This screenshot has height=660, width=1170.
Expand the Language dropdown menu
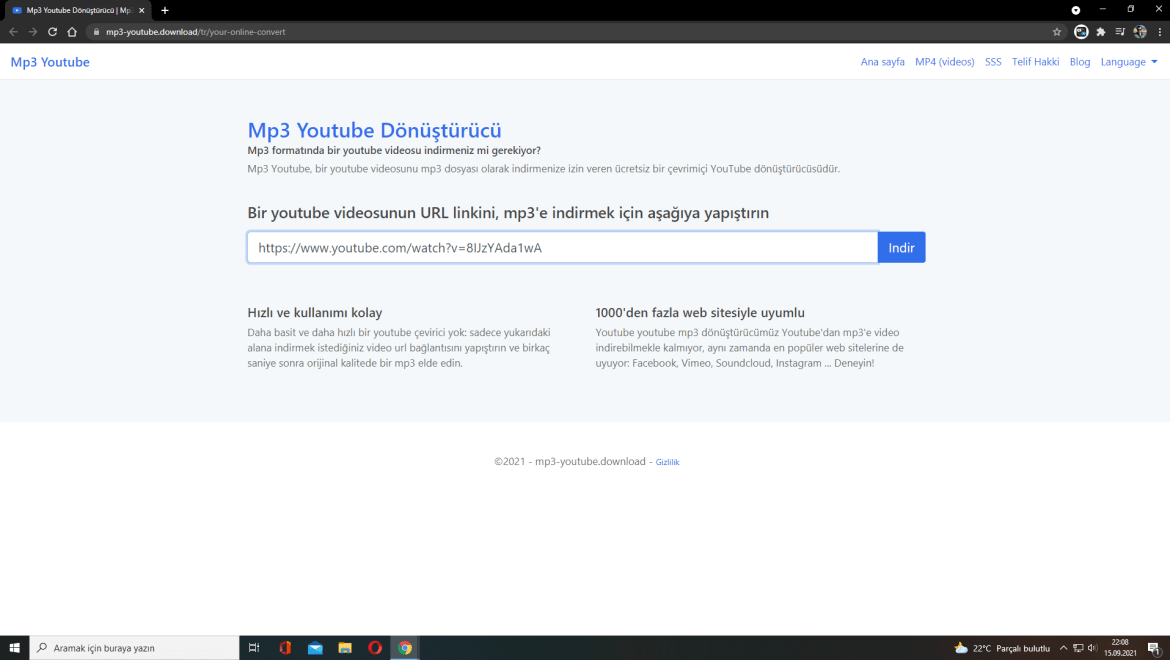click(1128, 61)
